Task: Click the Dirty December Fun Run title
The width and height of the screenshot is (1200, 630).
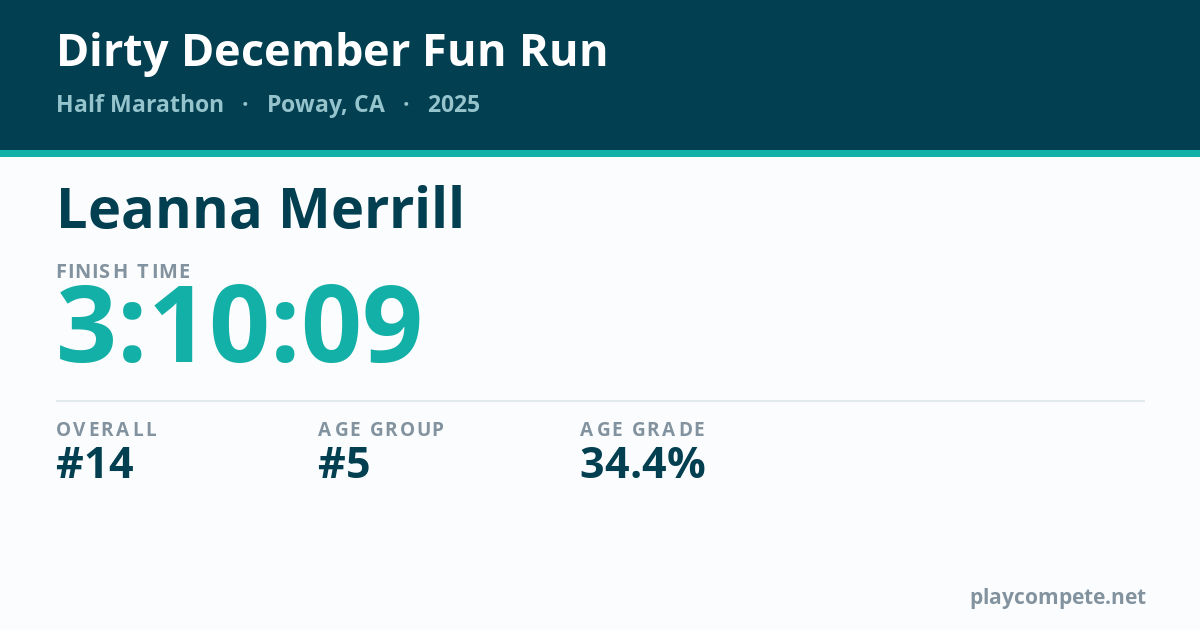Action: tap(332, 51)
